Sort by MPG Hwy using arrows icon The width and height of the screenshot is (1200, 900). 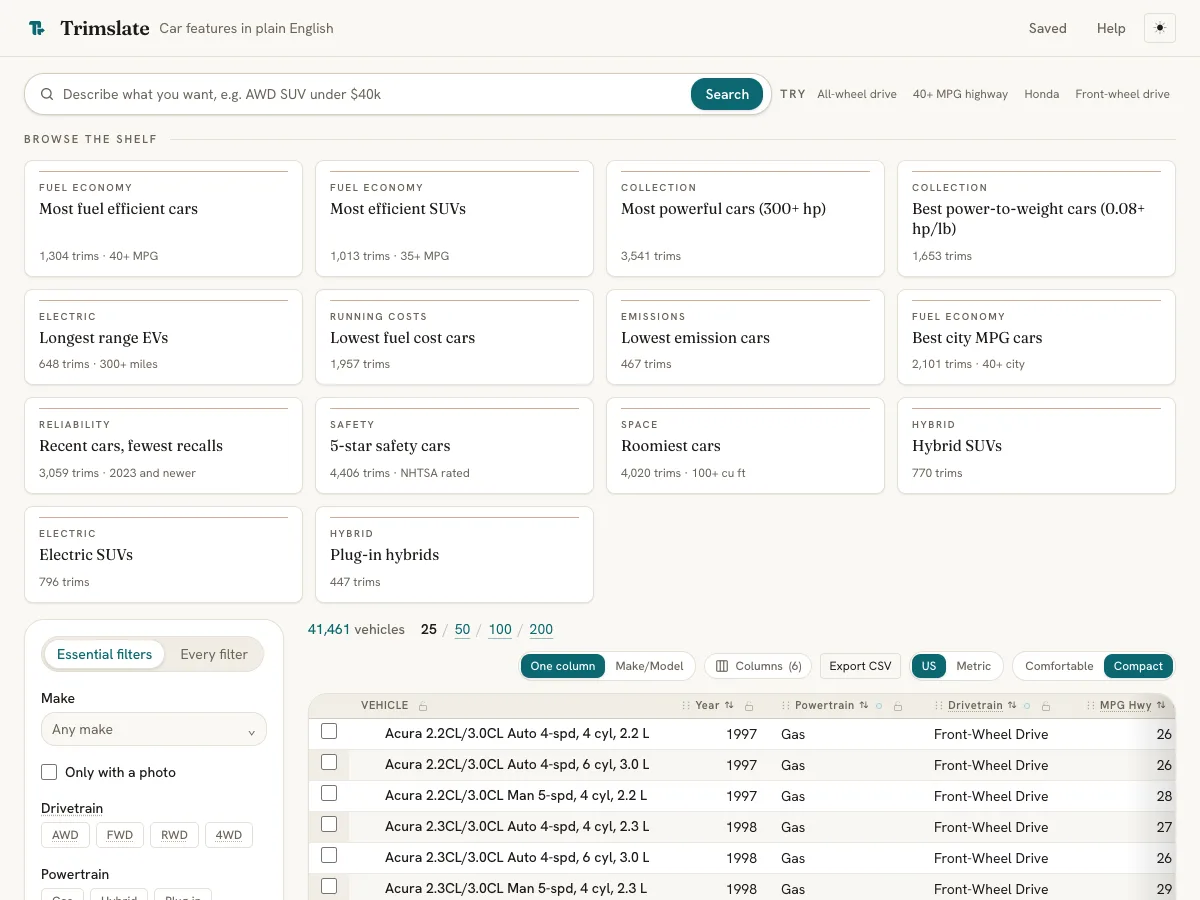[1161, 705]
